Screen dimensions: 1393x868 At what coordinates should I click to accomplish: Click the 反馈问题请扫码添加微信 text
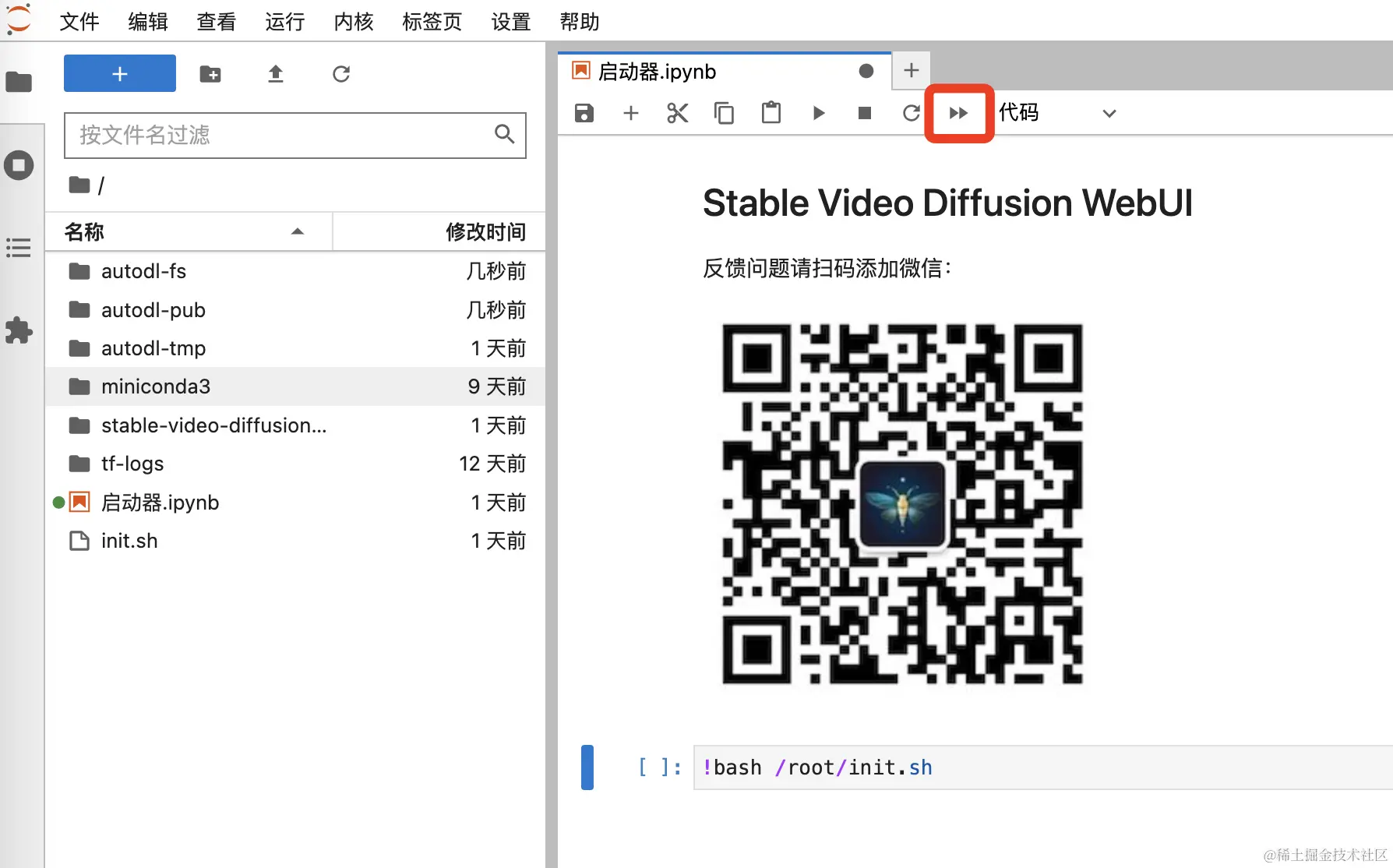(x=827, y=269)
